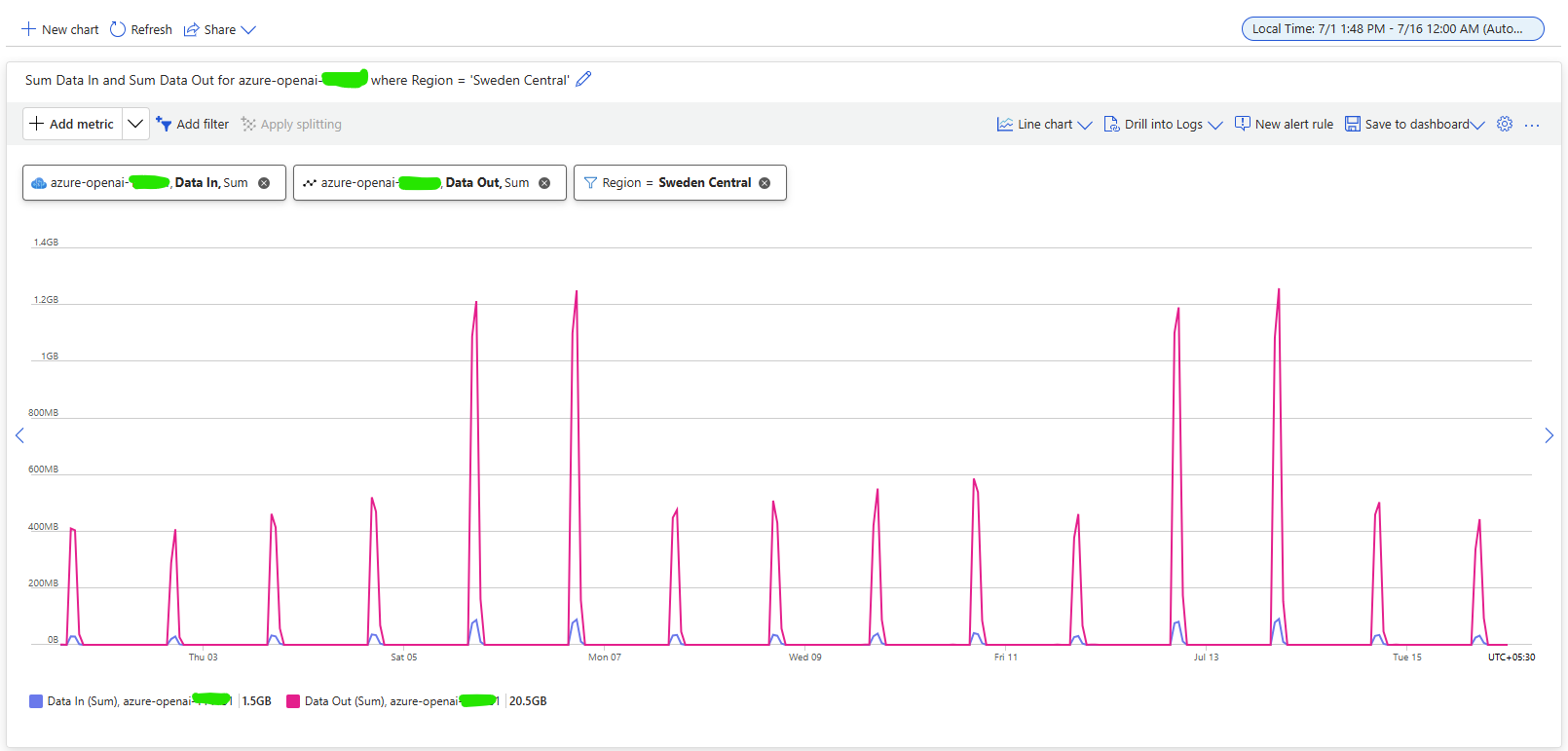
Task: Remove the Region Sweden Central filter
Action: click(x=765, y=183)
